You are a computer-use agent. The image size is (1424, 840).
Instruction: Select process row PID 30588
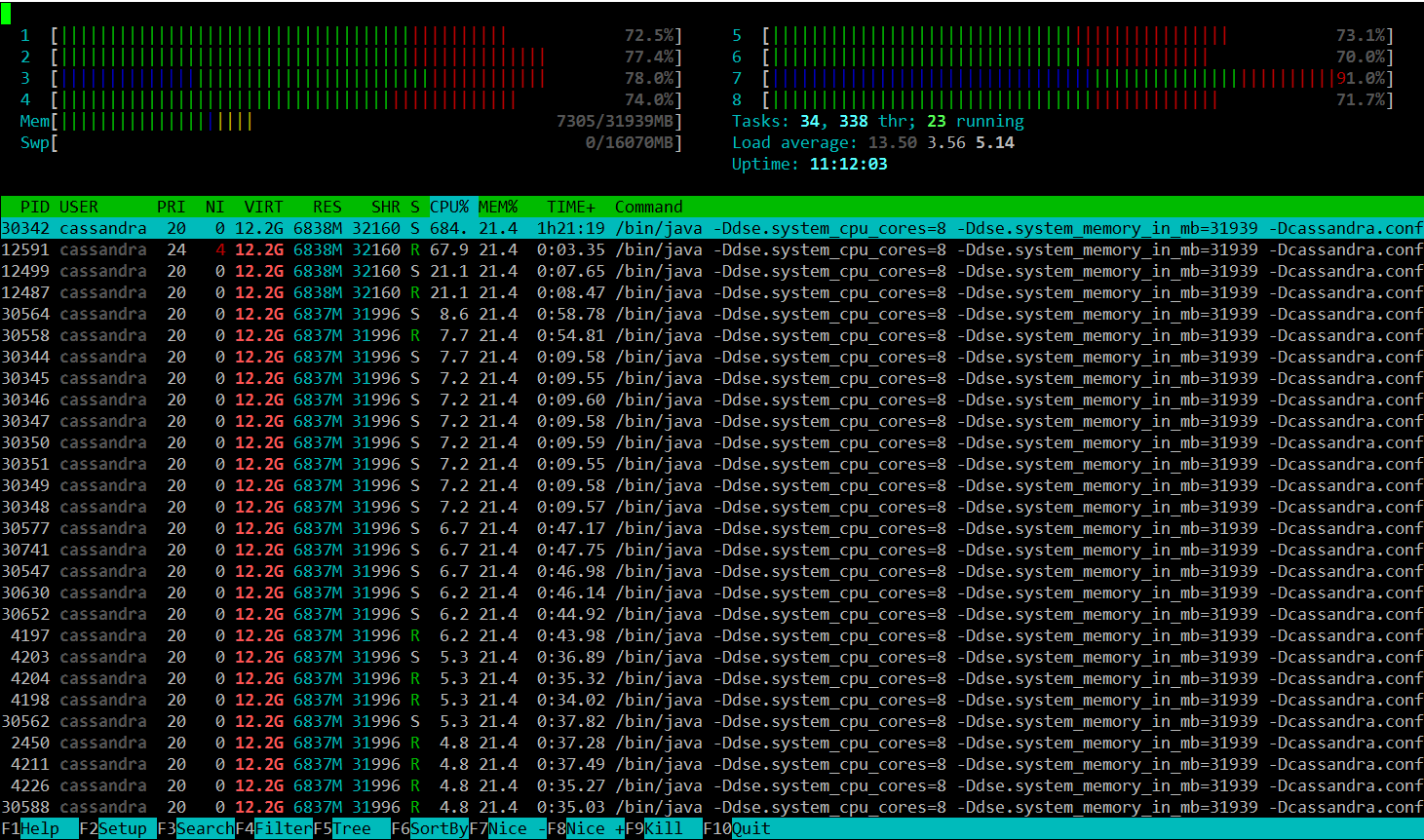[712, 807]
